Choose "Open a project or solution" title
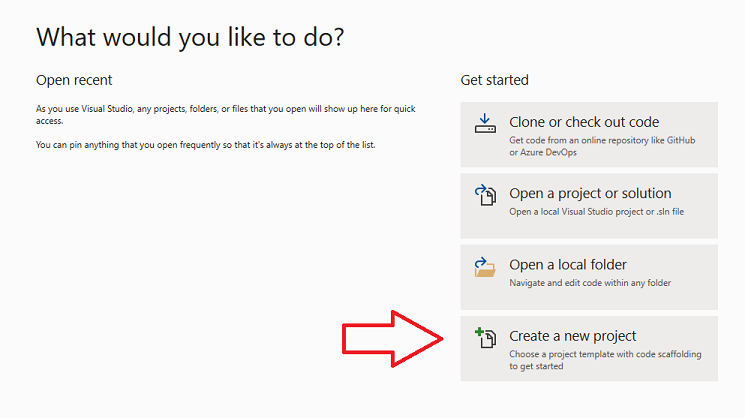745x418 pixels. pos(590,193)
